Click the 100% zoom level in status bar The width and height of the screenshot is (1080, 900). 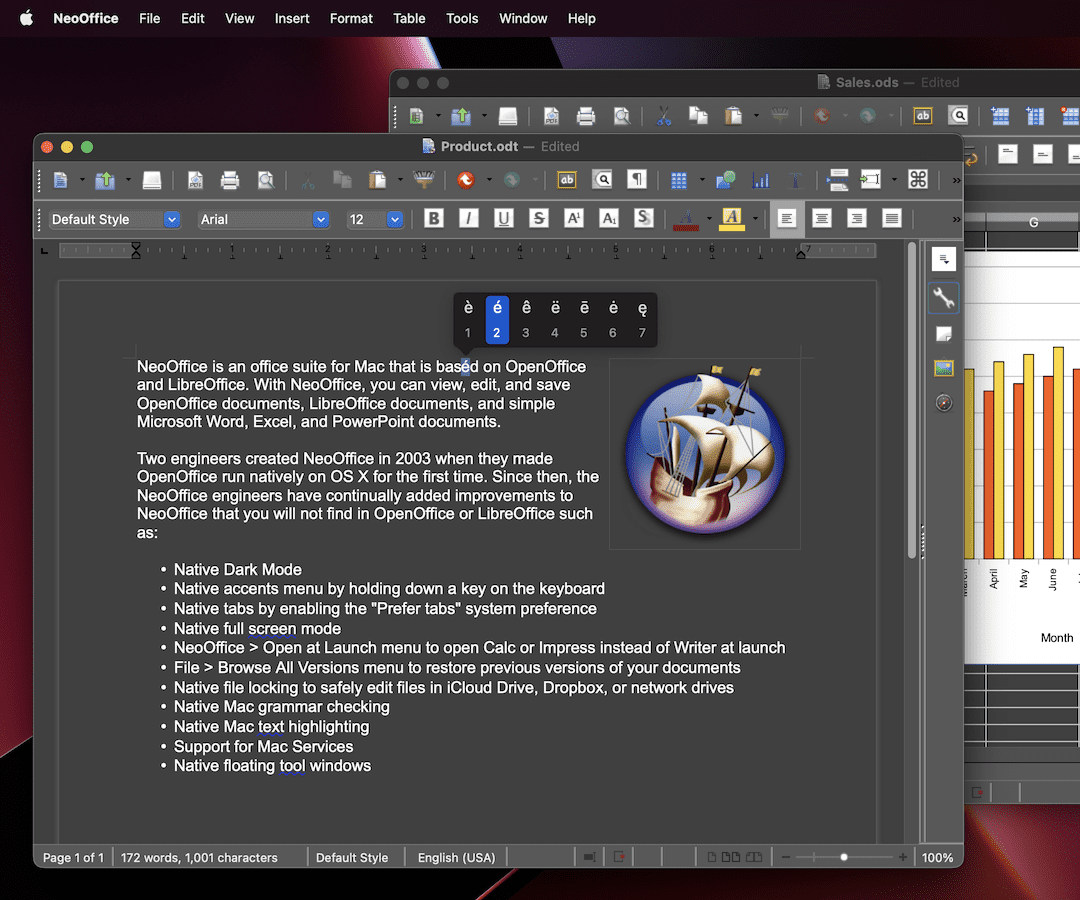coord(937,857)
